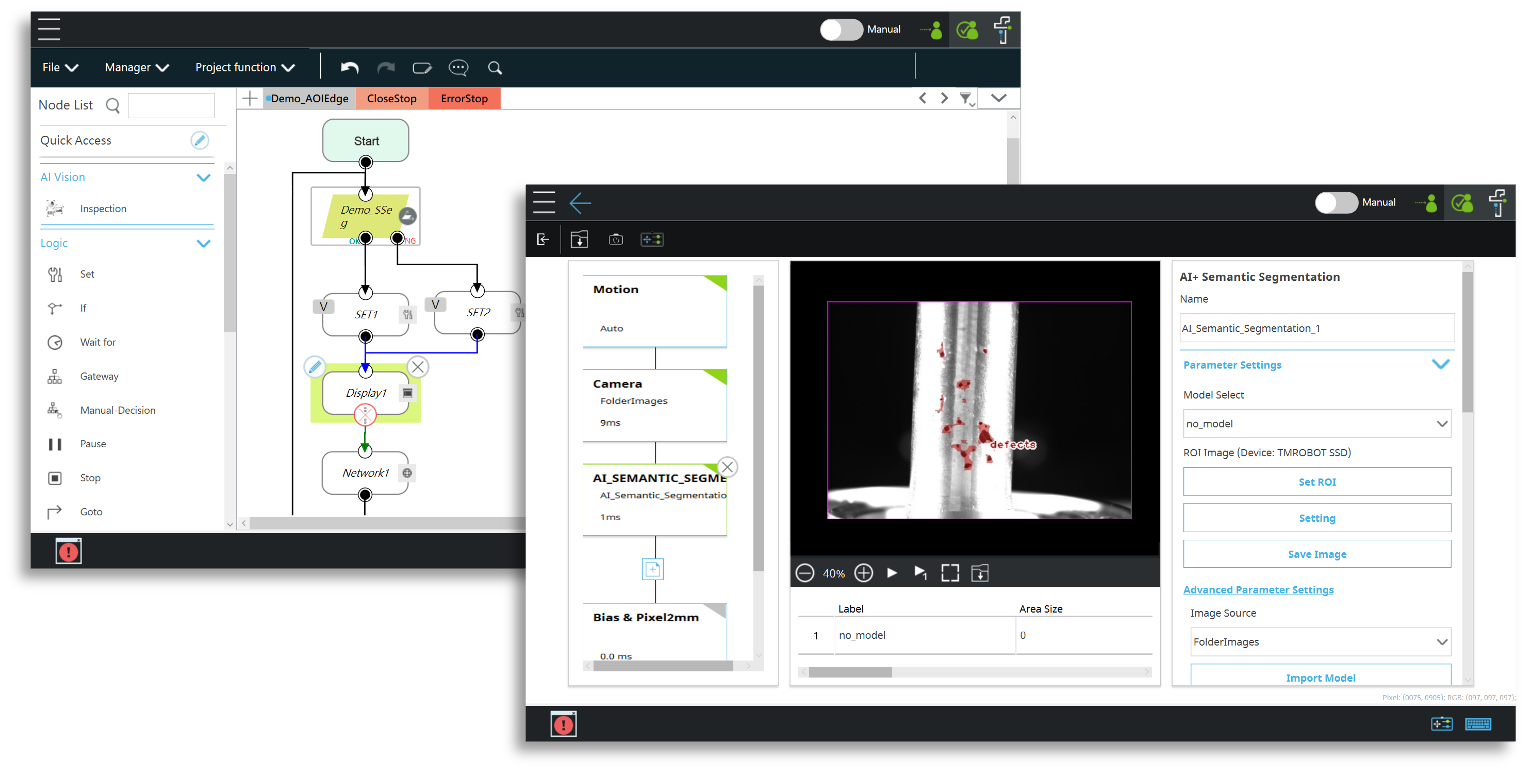Open the File menu
The width and height of the screenshot is (1526, 774).
pos(60,68)
